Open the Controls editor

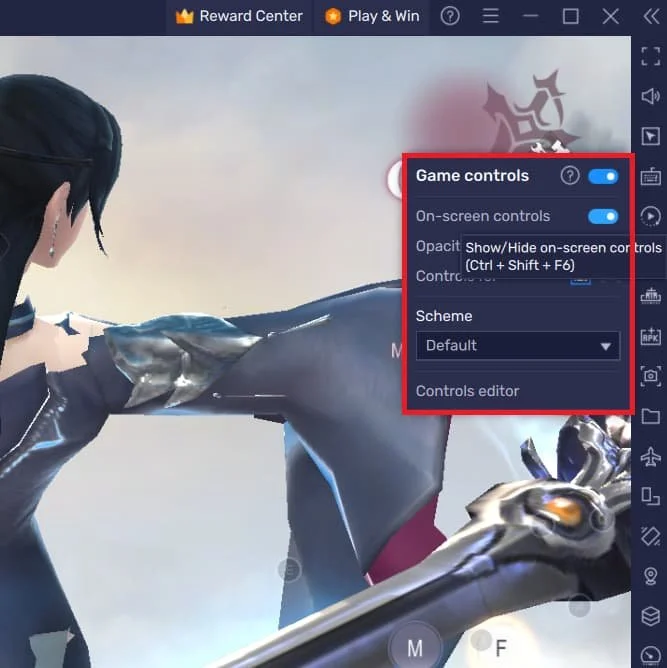(x=467, y=391)
